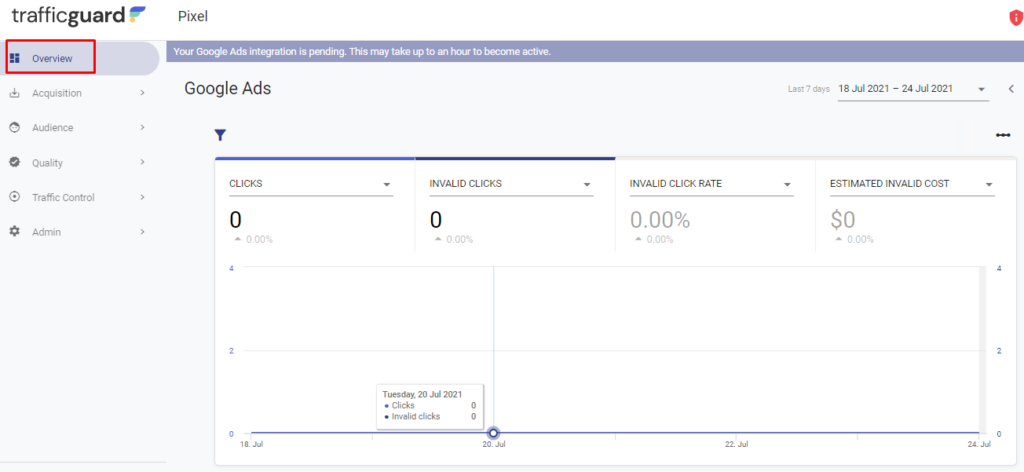Collapse the side panel with left chevron
This screenshot has width=1024, height=472.
[1010, 89]
